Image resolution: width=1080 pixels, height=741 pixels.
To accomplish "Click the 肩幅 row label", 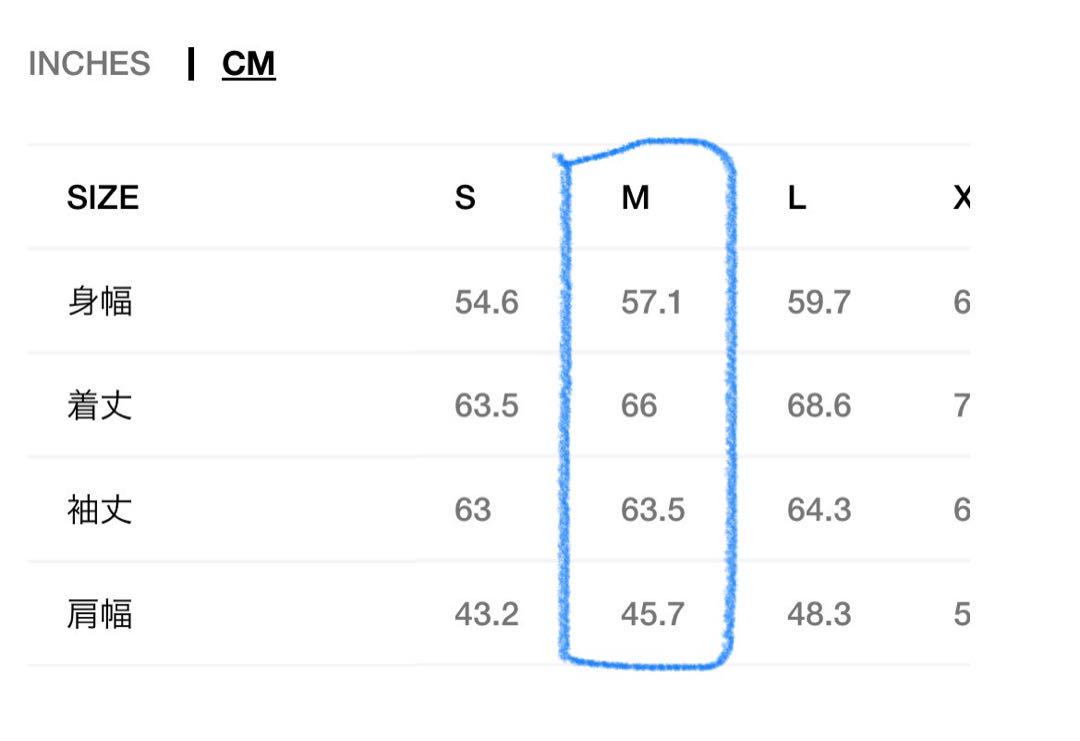I will point(100,614).
